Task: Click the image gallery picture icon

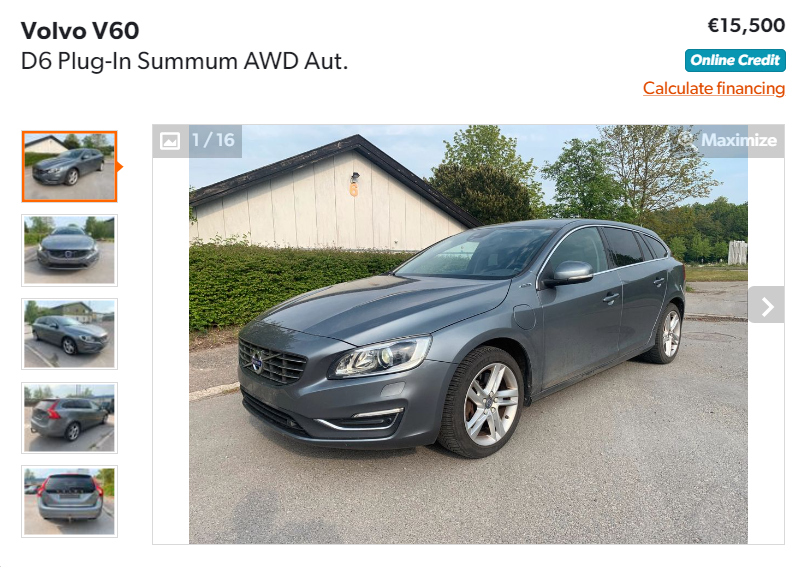Action: [x=170, y=141]
